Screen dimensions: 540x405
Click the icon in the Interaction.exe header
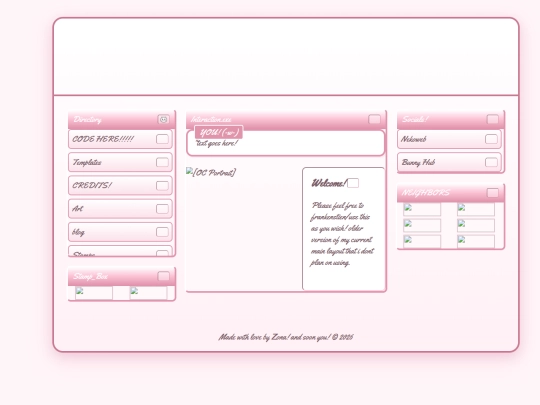[x=374, y=119]
